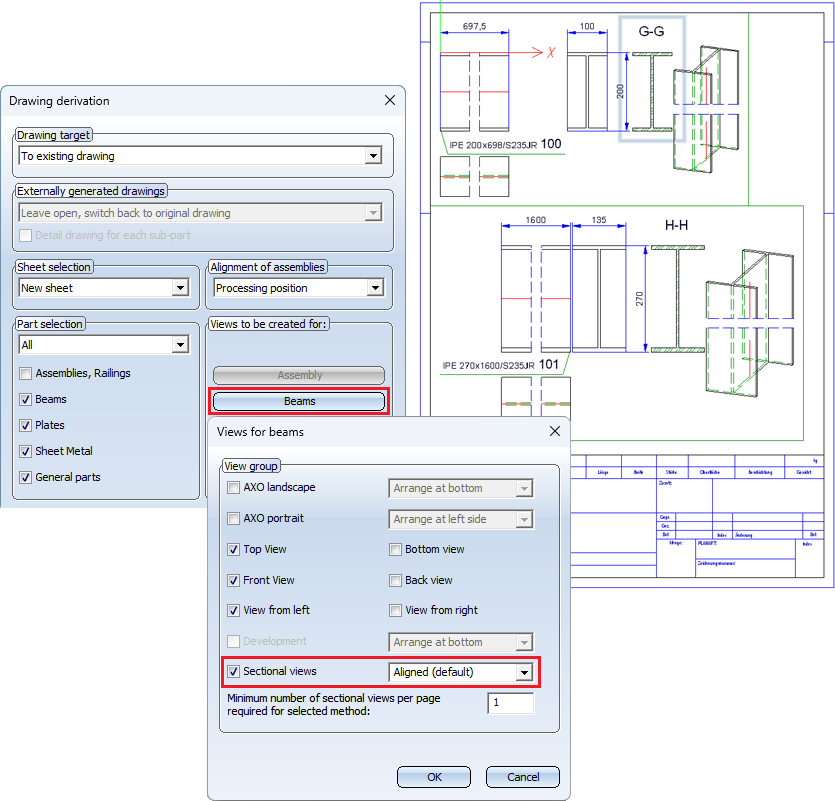Select the G-G section view label
This screenshot has width=835, height=801.
coord(651,31)
